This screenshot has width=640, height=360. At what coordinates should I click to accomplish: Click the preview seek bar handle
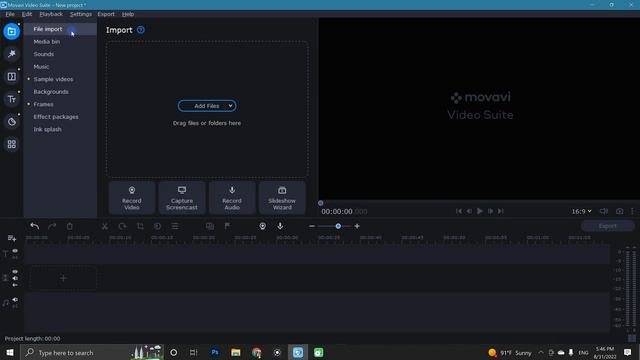pos(320,203)
